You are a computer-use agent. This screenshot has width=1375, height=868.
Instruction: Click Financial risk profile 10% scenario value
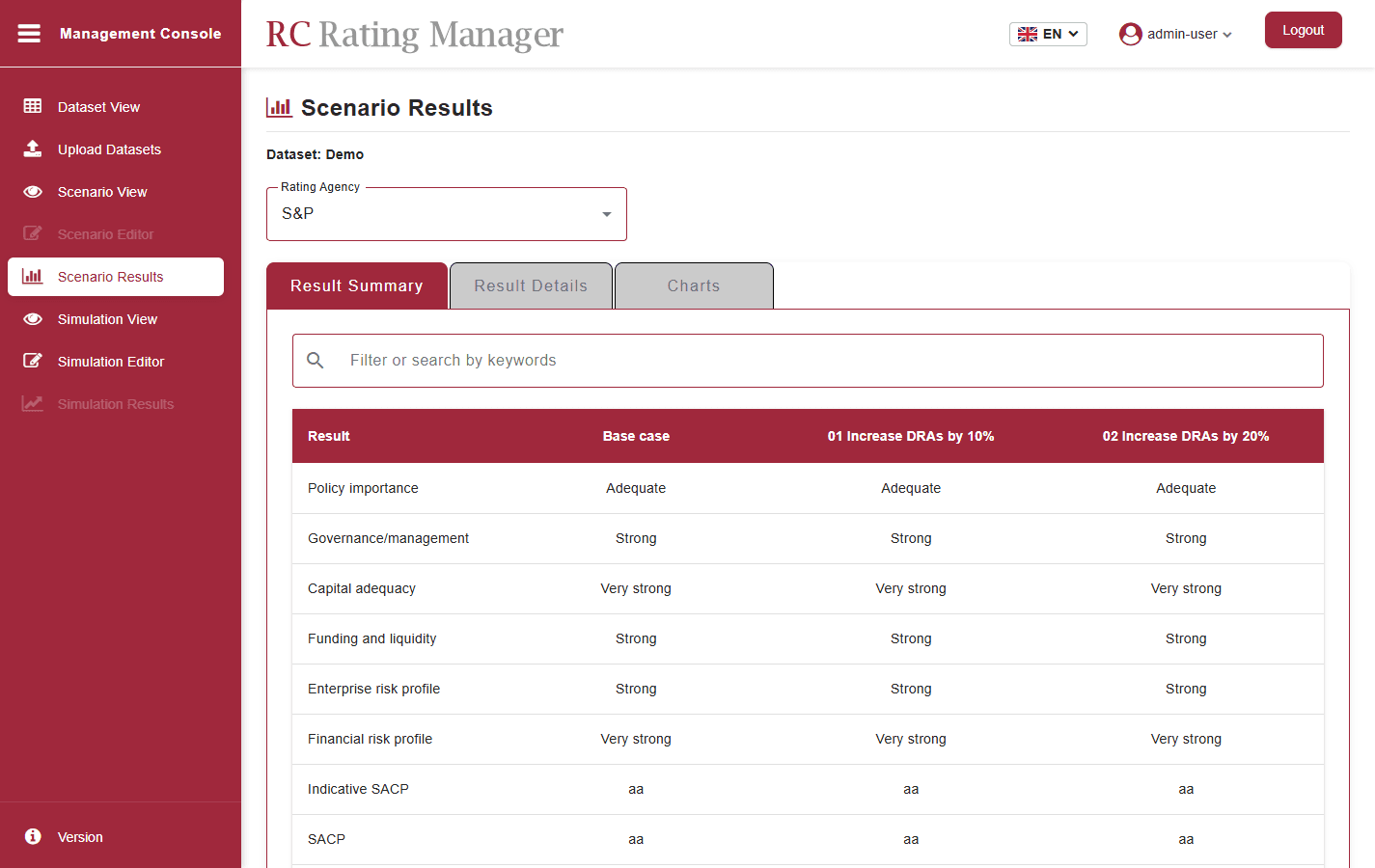tap(911, 739)
